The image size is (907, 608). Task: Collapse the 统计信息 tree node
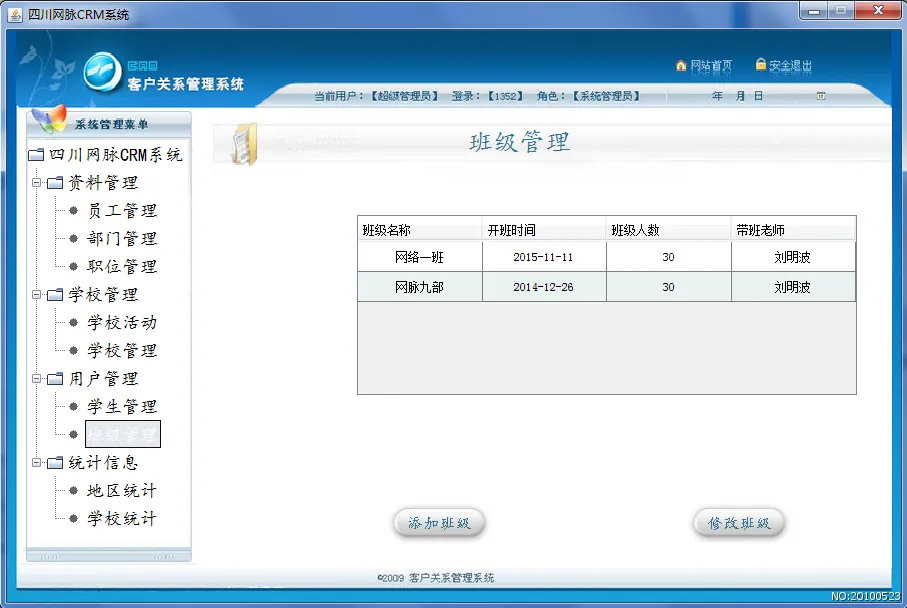[37, 463]
